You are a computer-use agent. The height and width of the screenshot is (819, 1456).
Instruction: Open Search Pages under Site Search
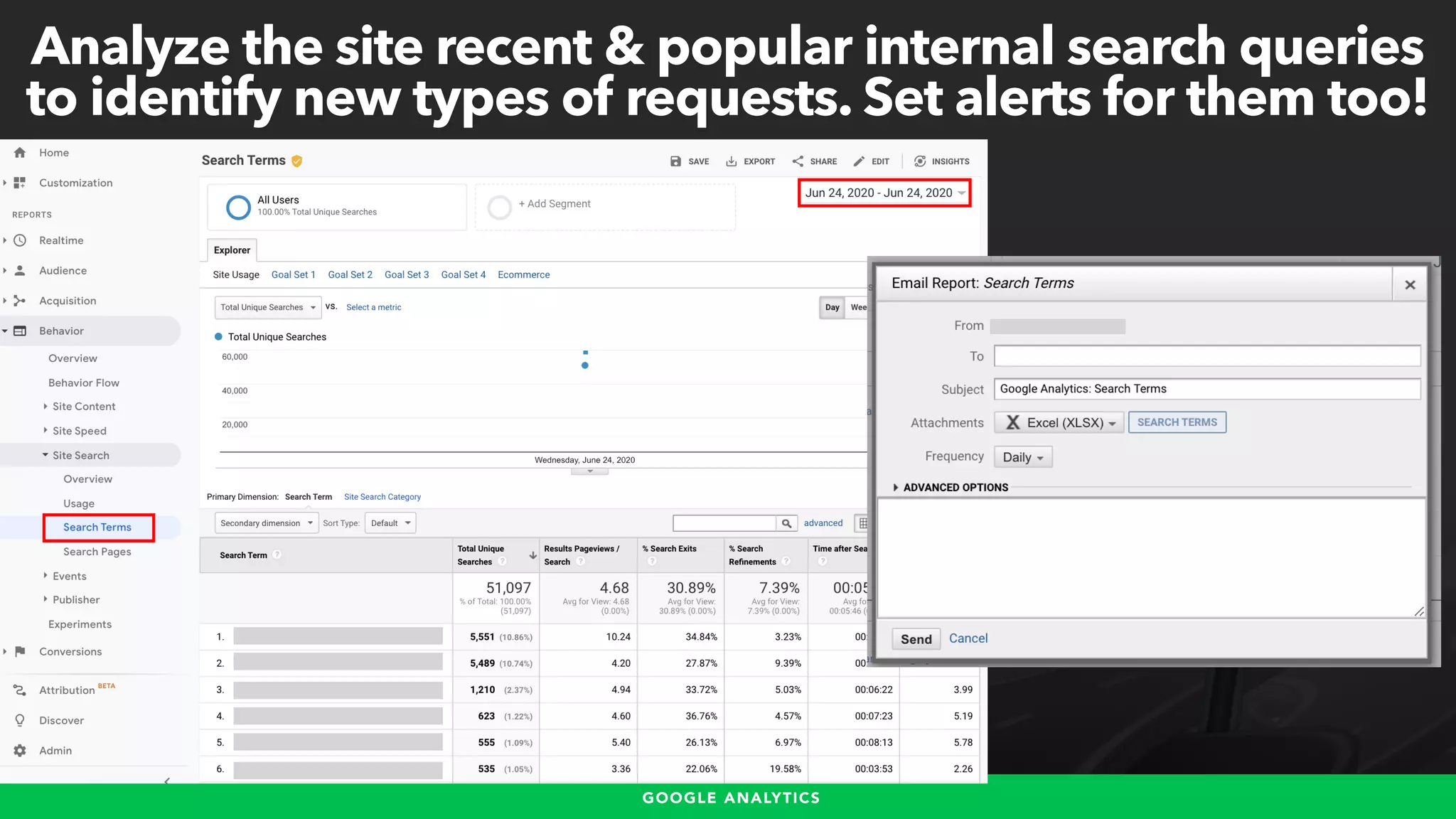point(97,552)
